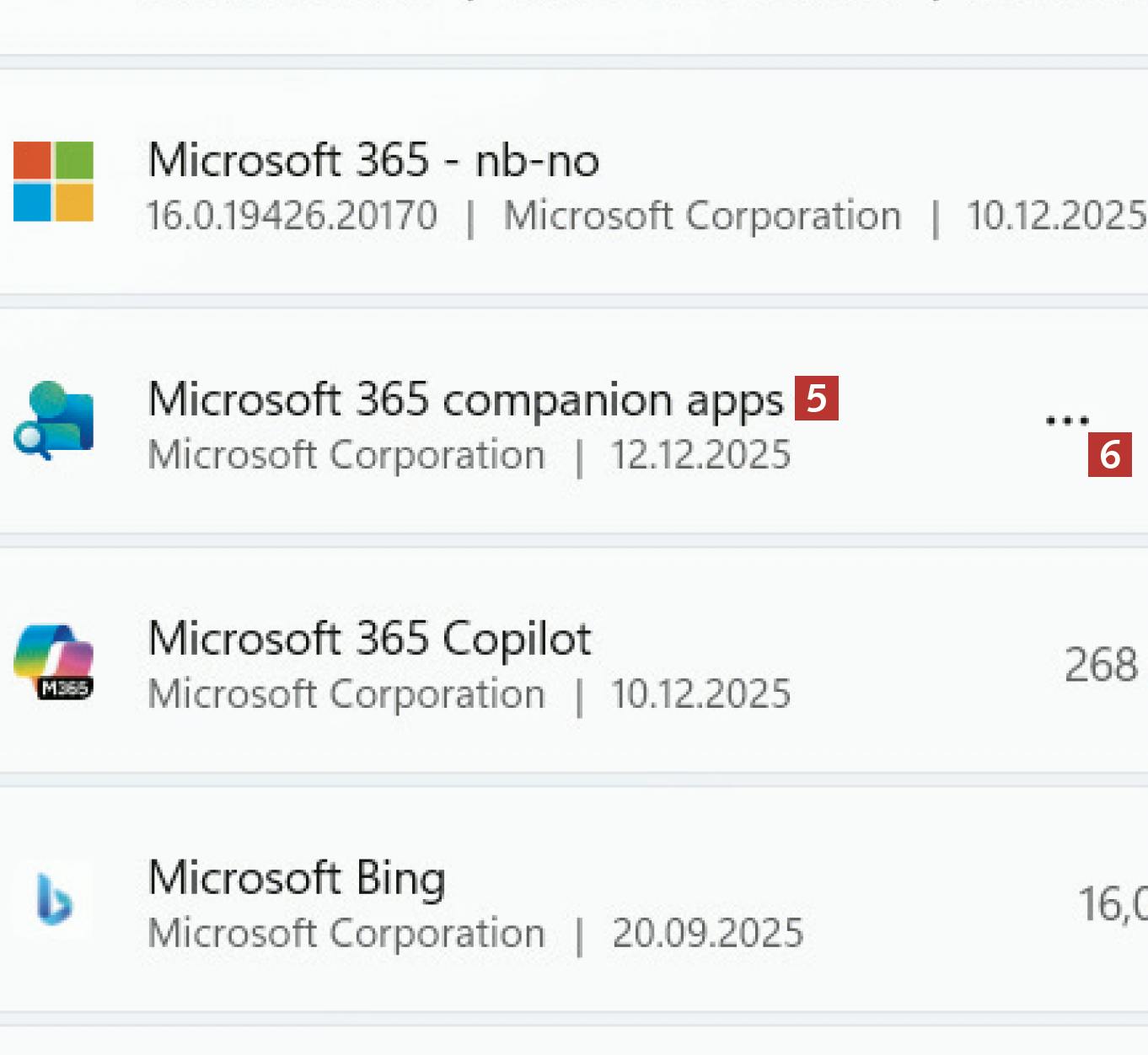This screenshot has height=1055, width=1148.
Task: Click the version number 16.0.19426.20170
Action: coord(292,216)
